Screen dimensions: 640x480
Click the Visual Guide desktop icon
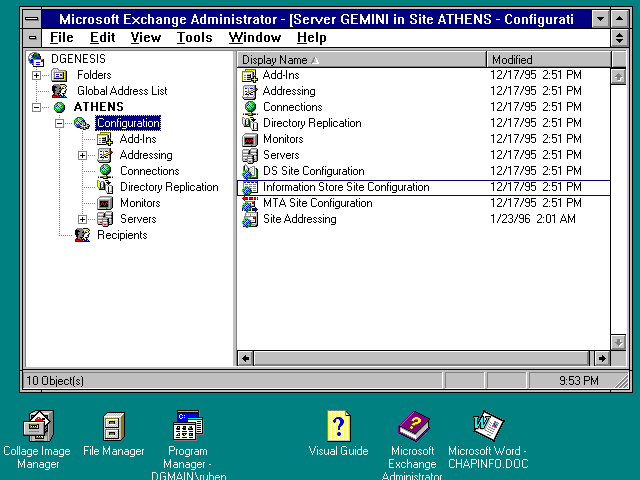click(x=338, y=426)
